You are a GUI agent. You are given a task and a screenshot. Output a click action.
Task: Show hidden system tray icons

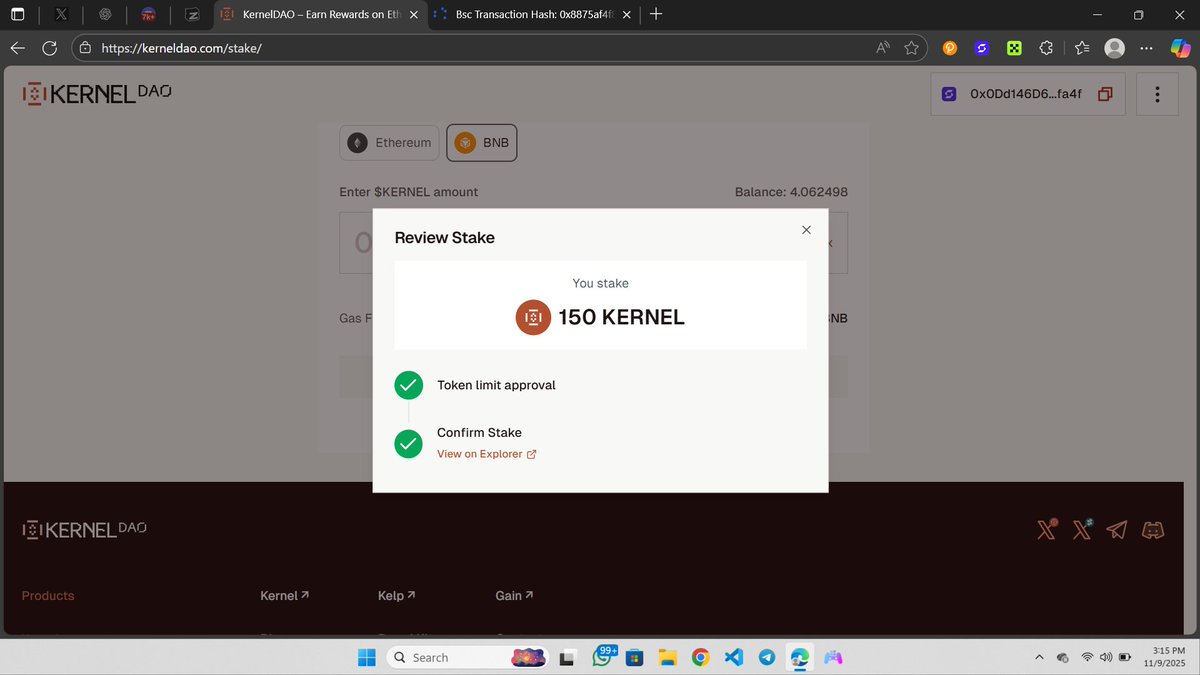click(1038, 657)
